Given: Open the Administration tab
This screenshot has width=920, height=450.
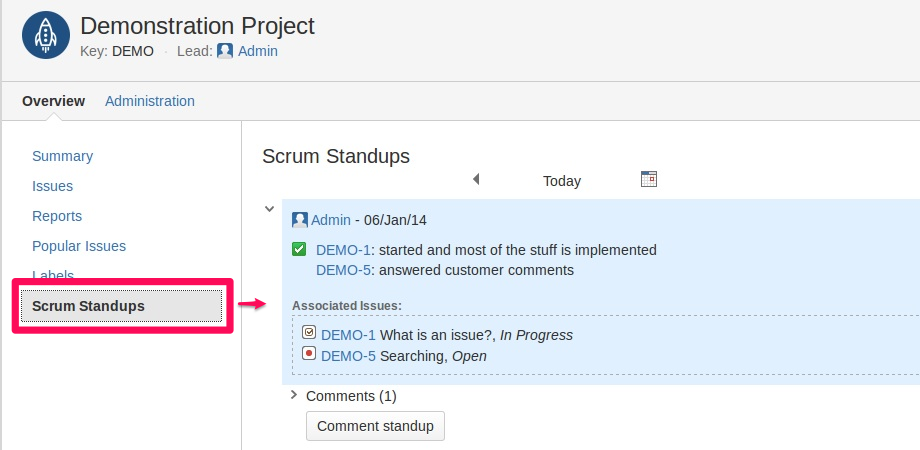Looking at the screenshot, I should click(x=150, y=101).
